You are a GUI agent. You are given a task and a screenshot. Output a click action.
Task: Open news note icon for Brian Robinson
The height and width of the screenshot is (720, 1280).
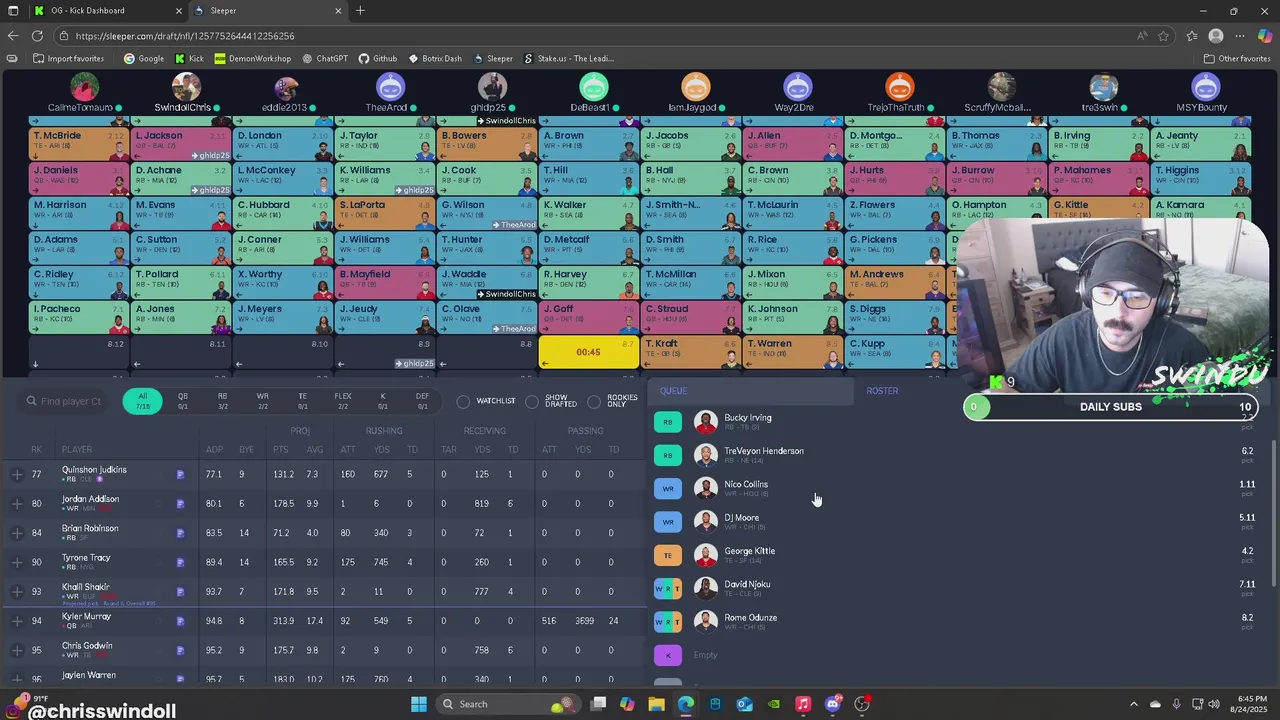click(x=181, y=533)
